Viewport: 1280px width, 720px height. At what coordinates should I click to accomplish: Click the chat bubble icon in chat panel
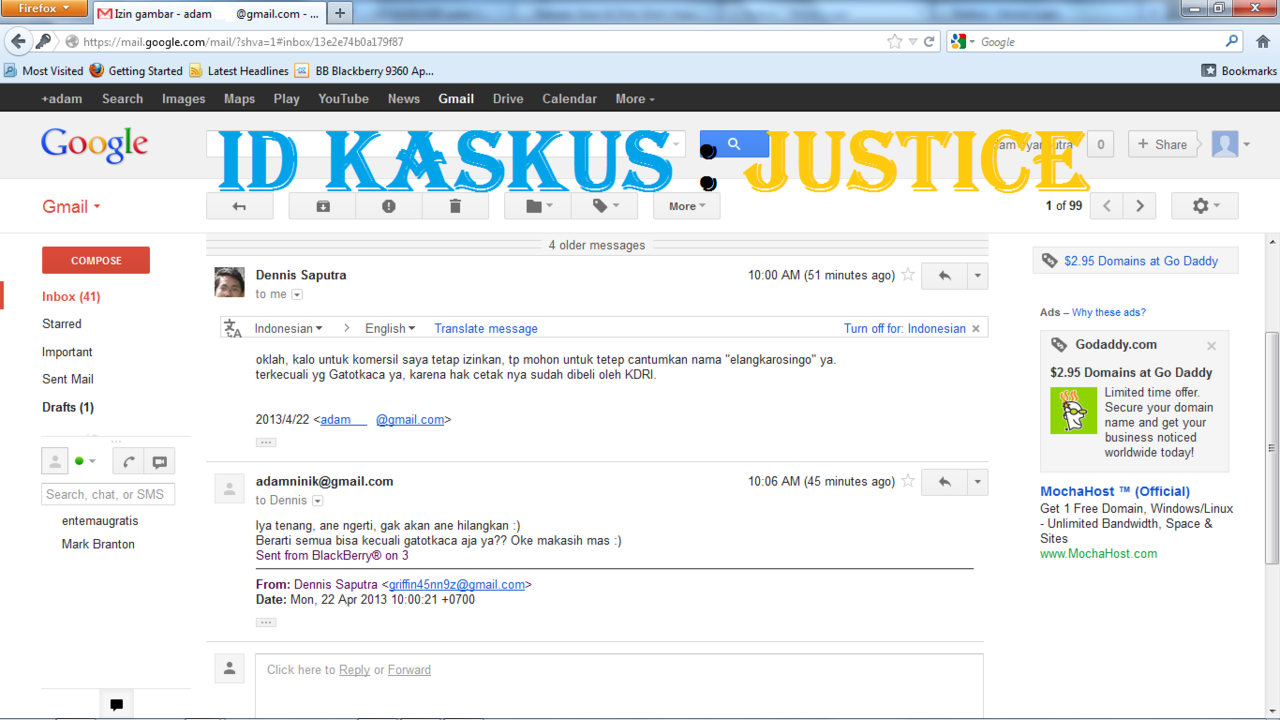tap(159, 461)
